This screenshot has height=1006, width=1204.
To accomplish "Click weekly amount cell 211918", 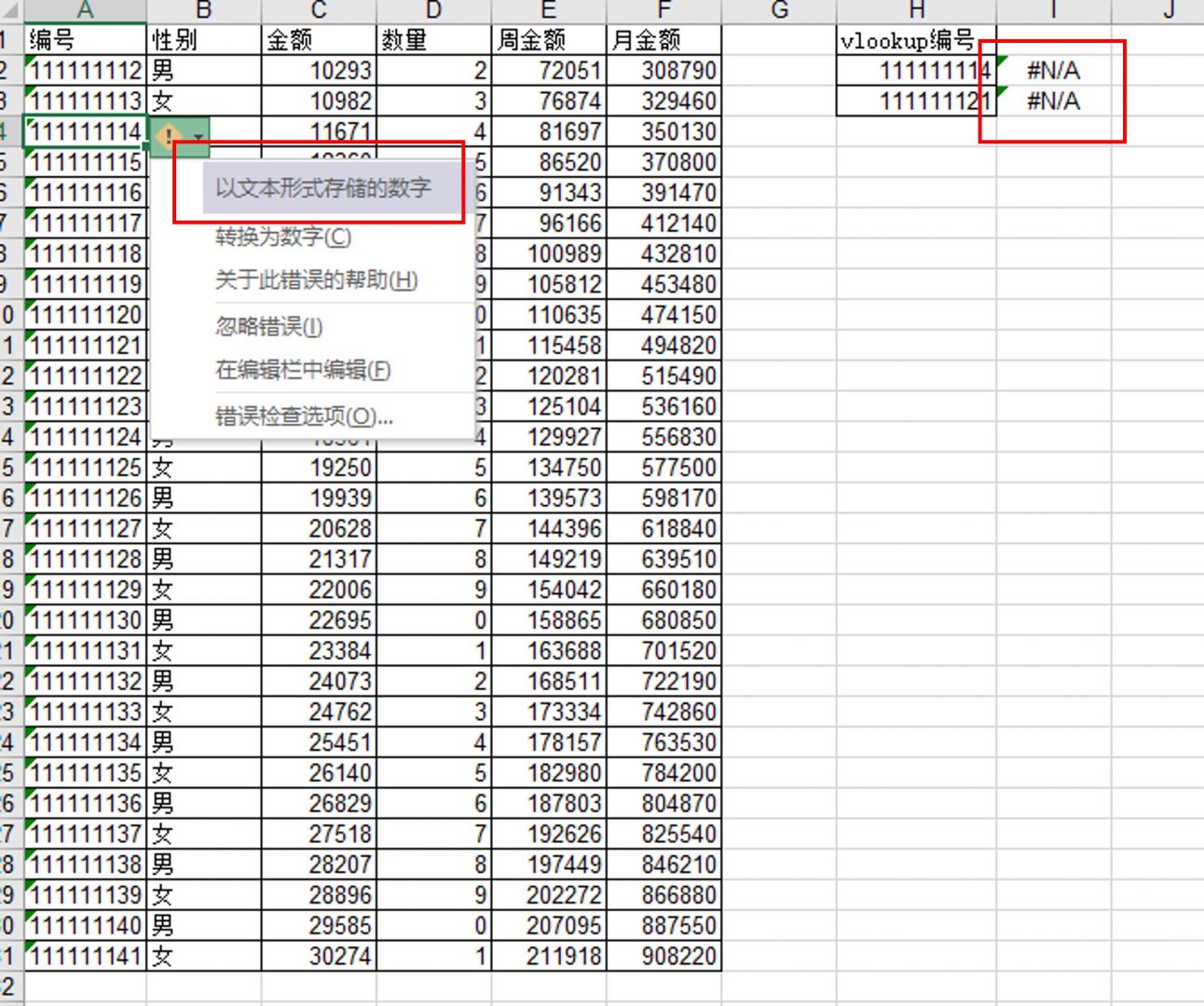I will (x=549, y=957).
